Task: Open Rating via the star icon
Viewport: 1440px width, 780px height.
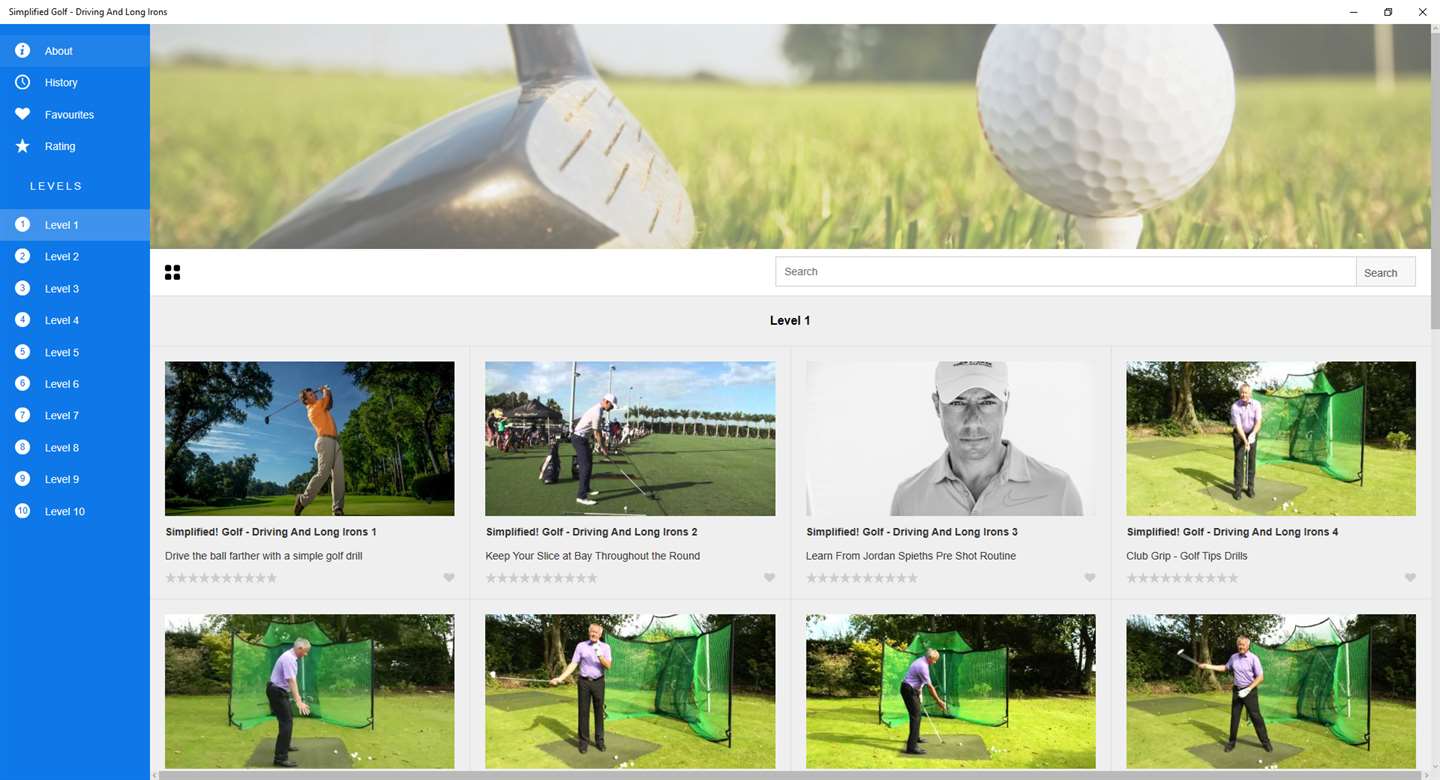Action: coord(22,146)
